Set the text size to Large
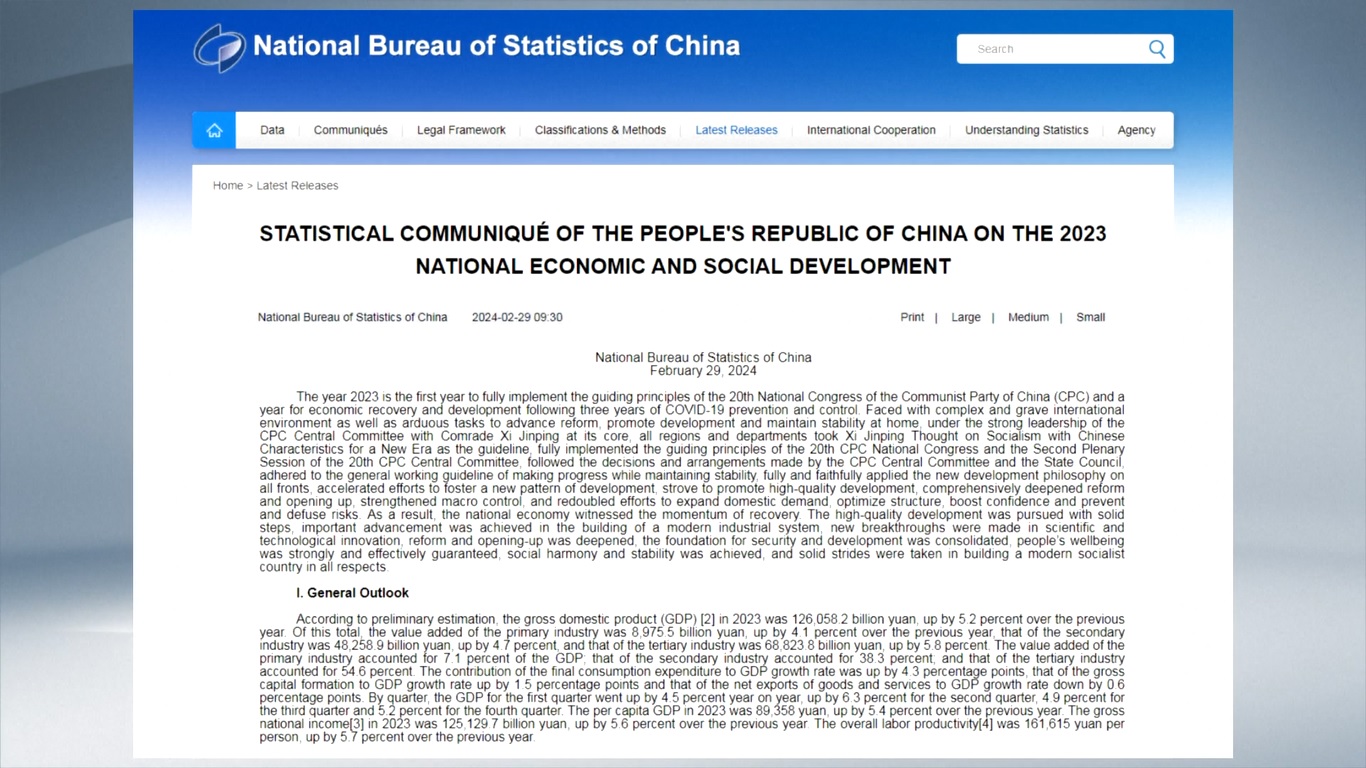This screenshot has width=1366, height=768. pos(965,317)
